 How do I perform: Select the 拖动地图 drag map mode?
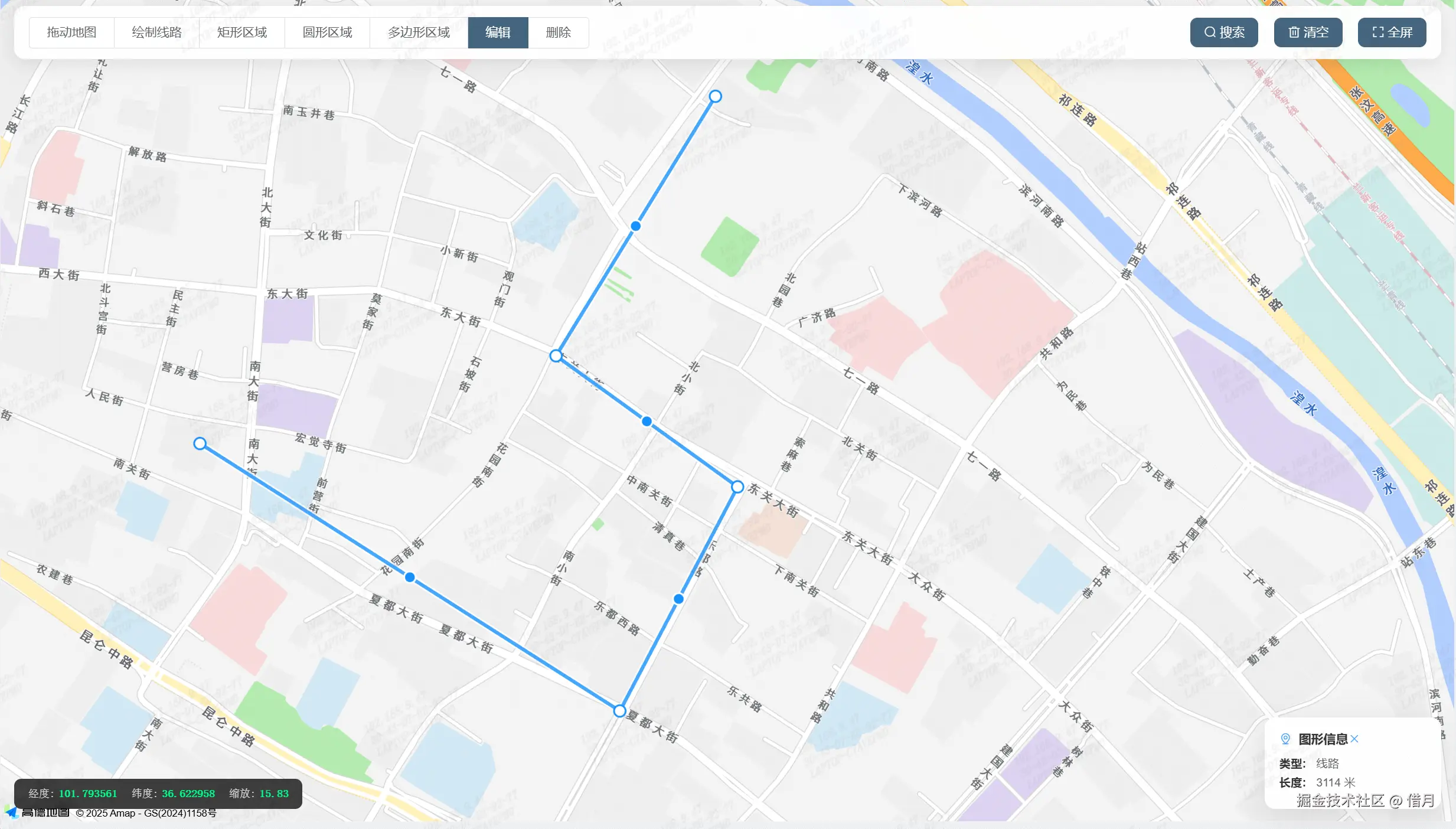(71, 32)
